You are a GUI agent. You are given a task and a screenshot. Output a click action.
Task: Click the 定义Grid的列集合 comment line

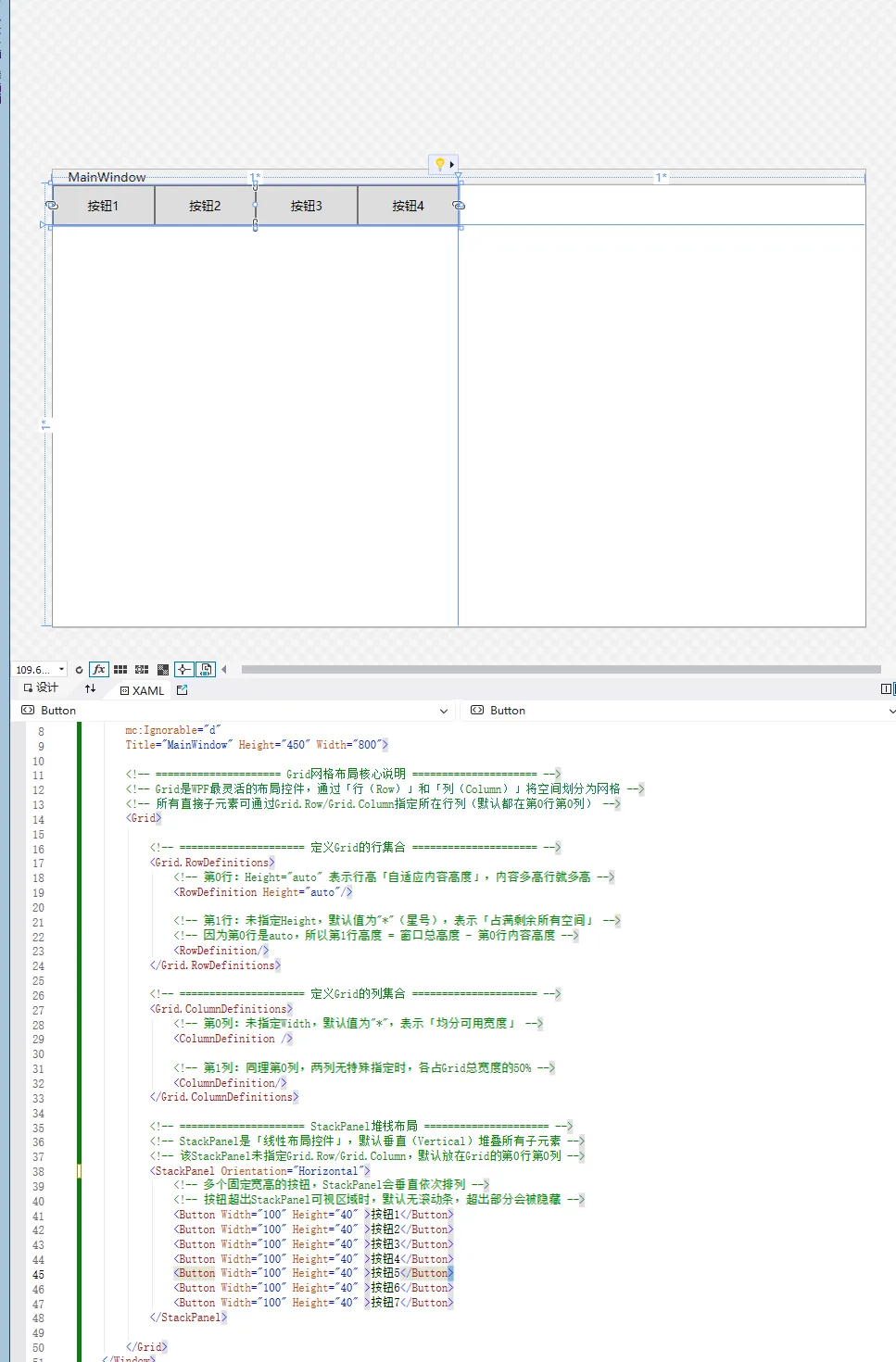[x=356, y=994]
